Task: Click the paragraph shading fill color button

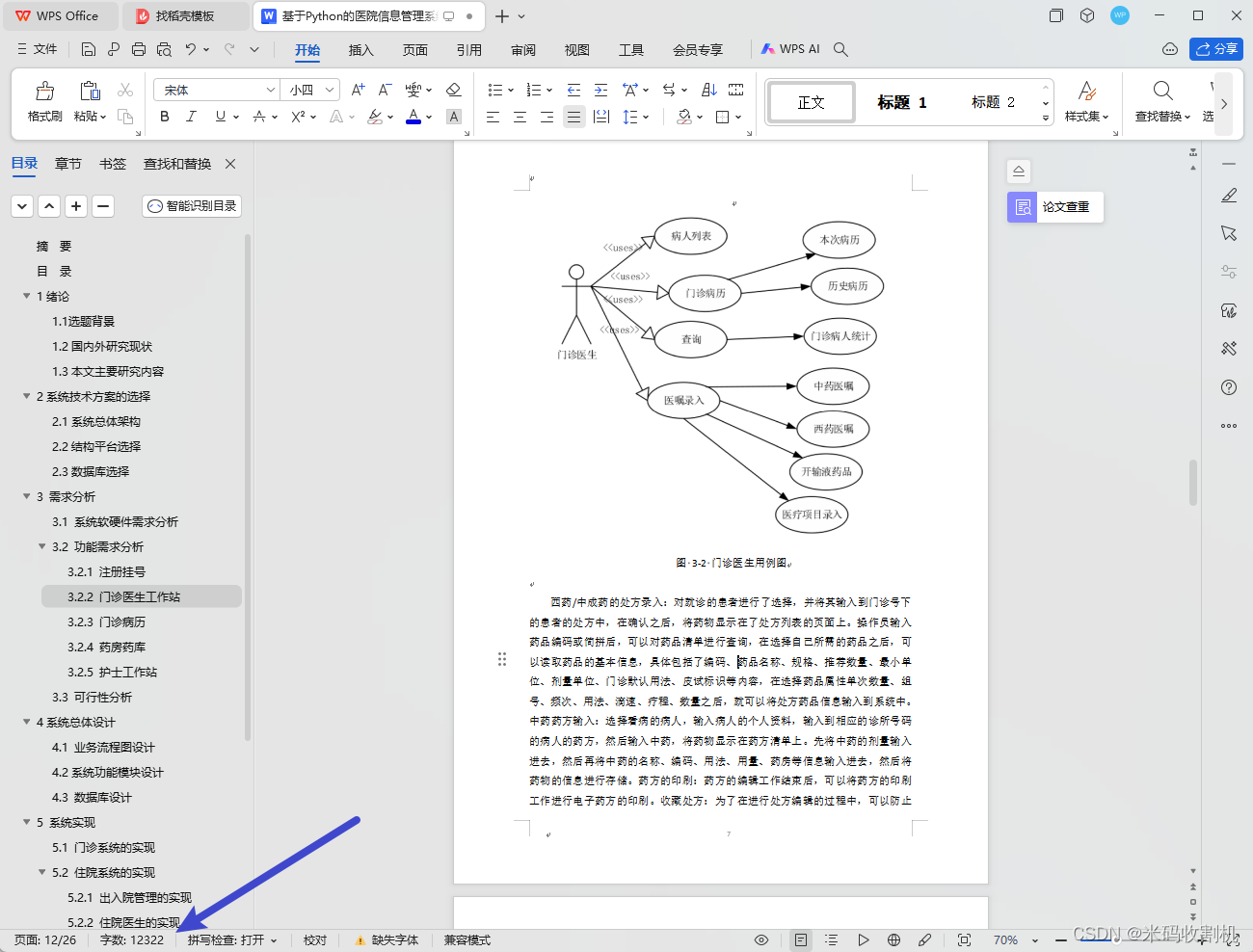Action: [x=684, y=117]
